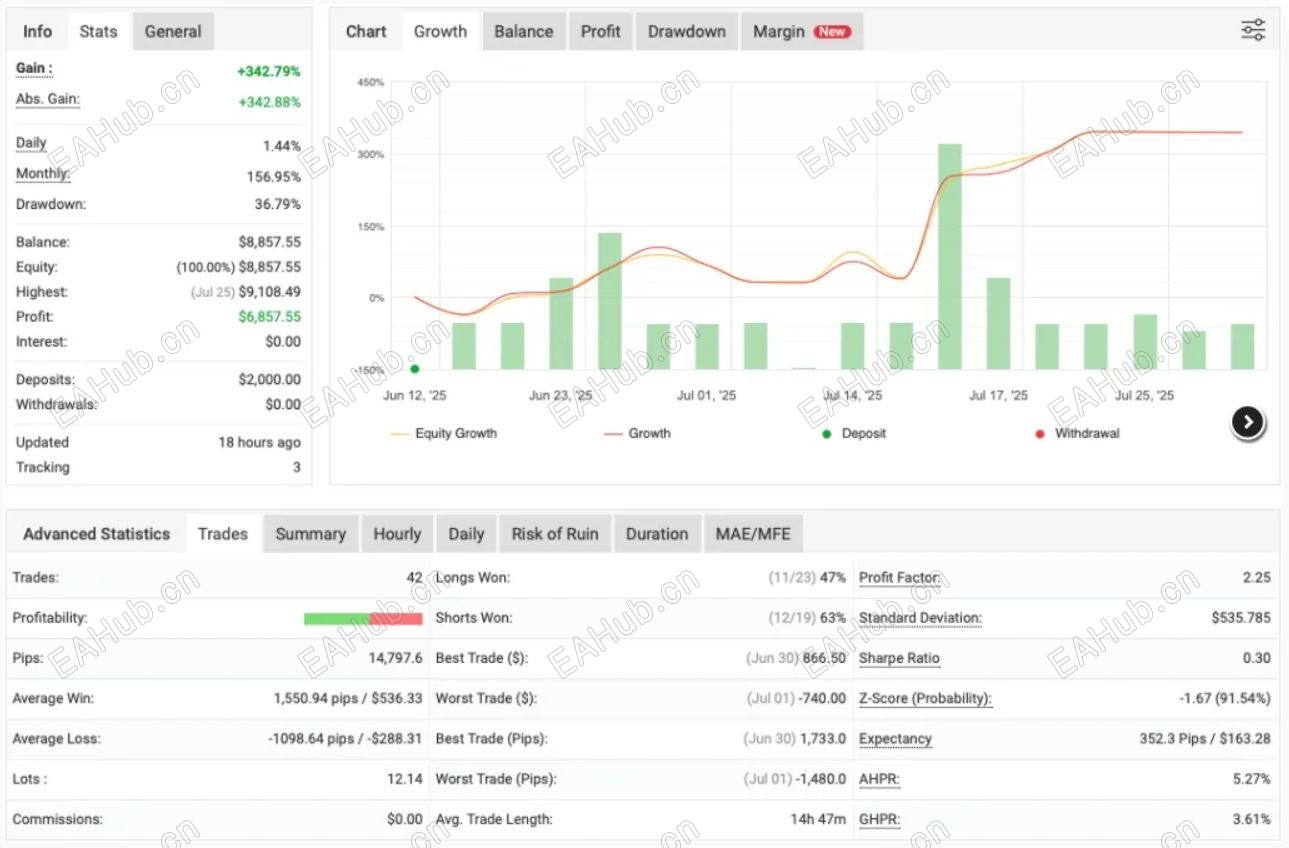1289x848 pixels.
Task: Toggle Equity Growth legend line
Action: 443,433
